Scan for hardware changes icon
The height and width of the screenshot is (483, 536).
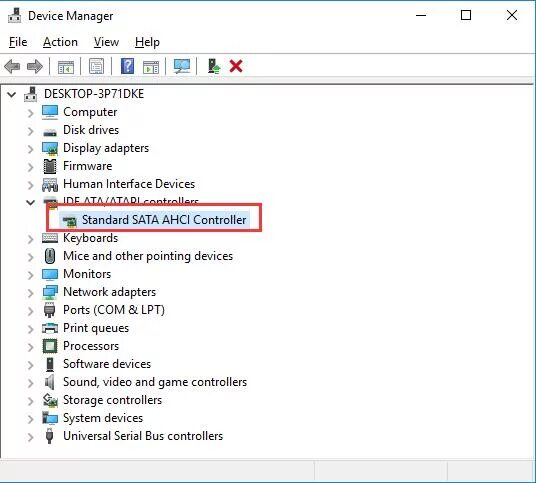182,66
